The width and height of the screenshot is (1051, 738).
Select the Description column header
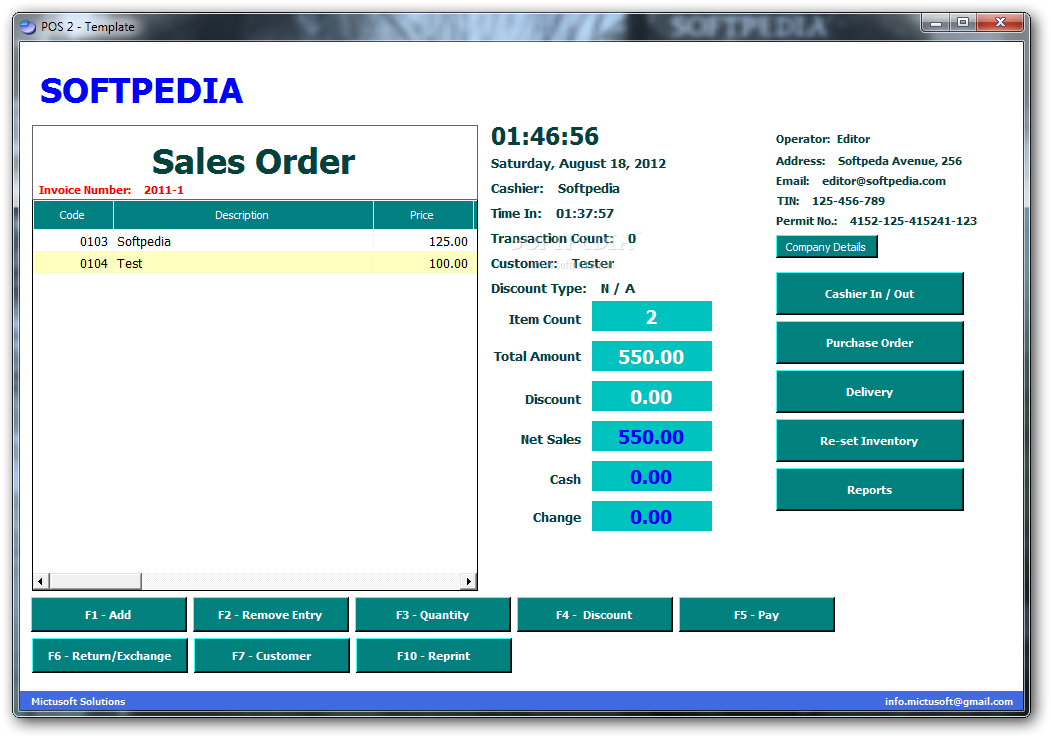tap(243, 215)
